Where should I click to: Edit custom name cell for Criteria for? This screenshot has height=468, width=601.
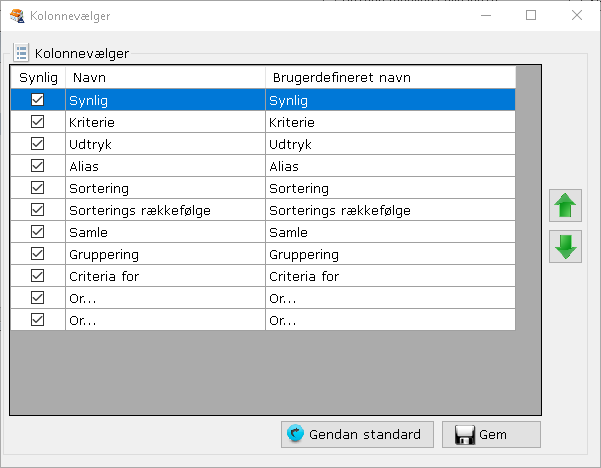pos(390,276)
